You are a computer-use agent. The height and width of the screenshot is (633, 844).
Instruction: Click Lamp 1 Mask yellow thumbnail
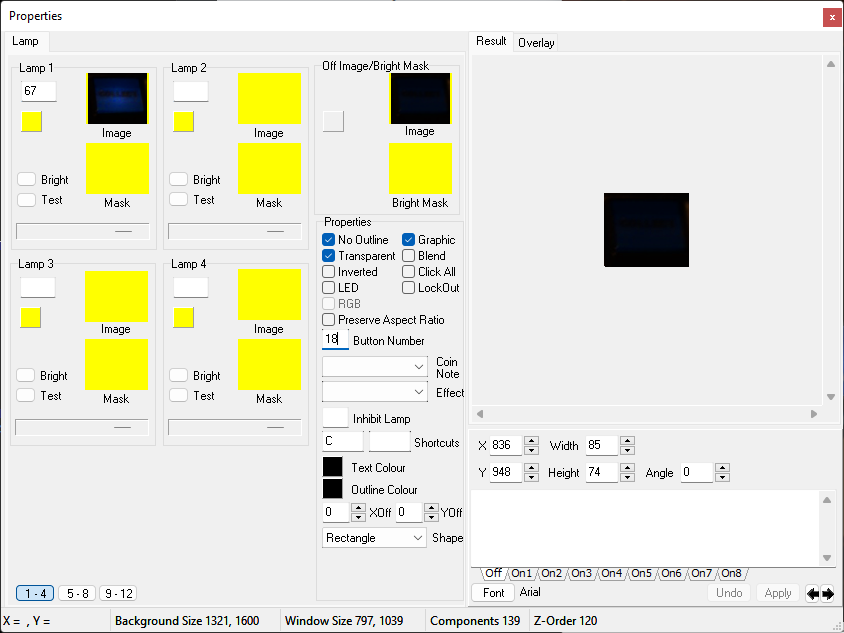[x=117, y=168]
